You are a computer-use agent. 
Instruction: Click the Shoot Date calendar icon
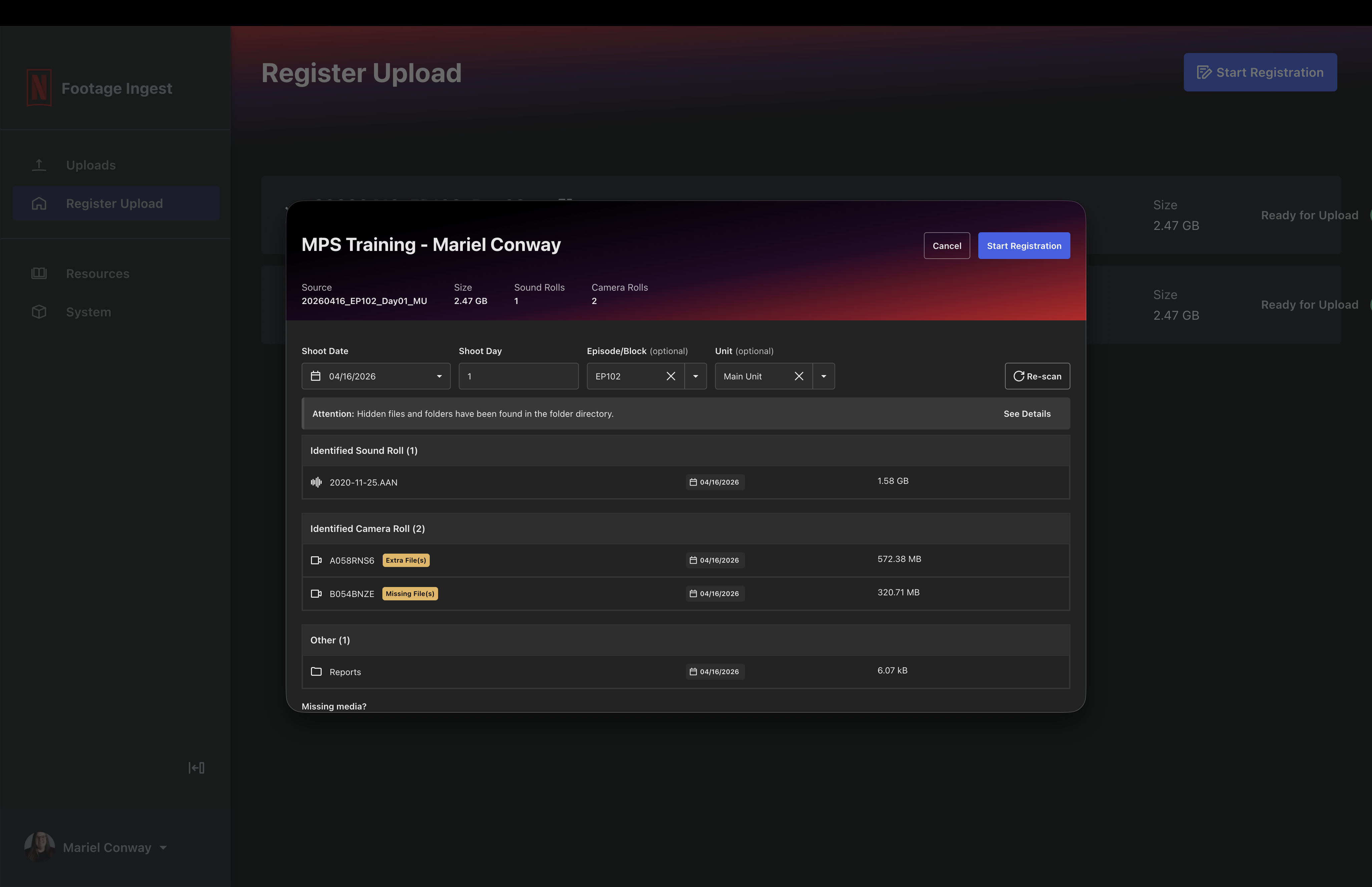point(316,376)
